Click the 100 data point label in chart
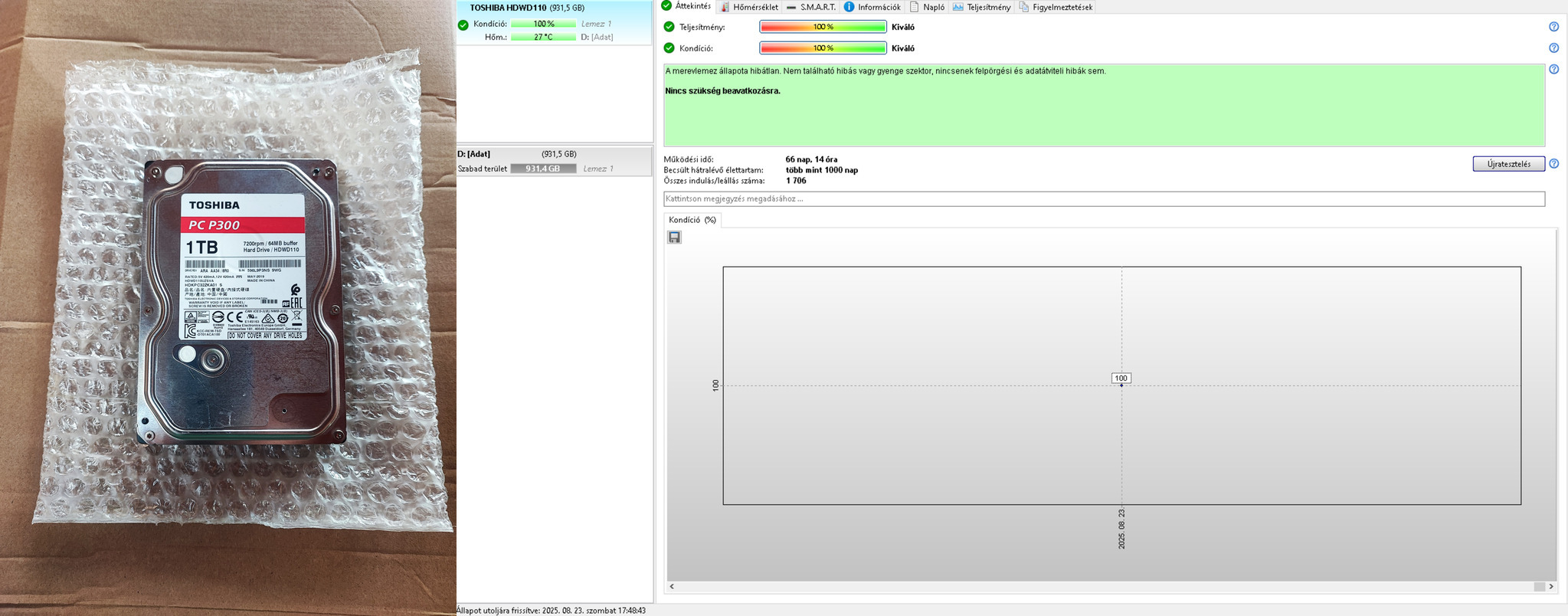Image resolution: width=1568 pixels, height=616 pixels. coord(1121,378)
